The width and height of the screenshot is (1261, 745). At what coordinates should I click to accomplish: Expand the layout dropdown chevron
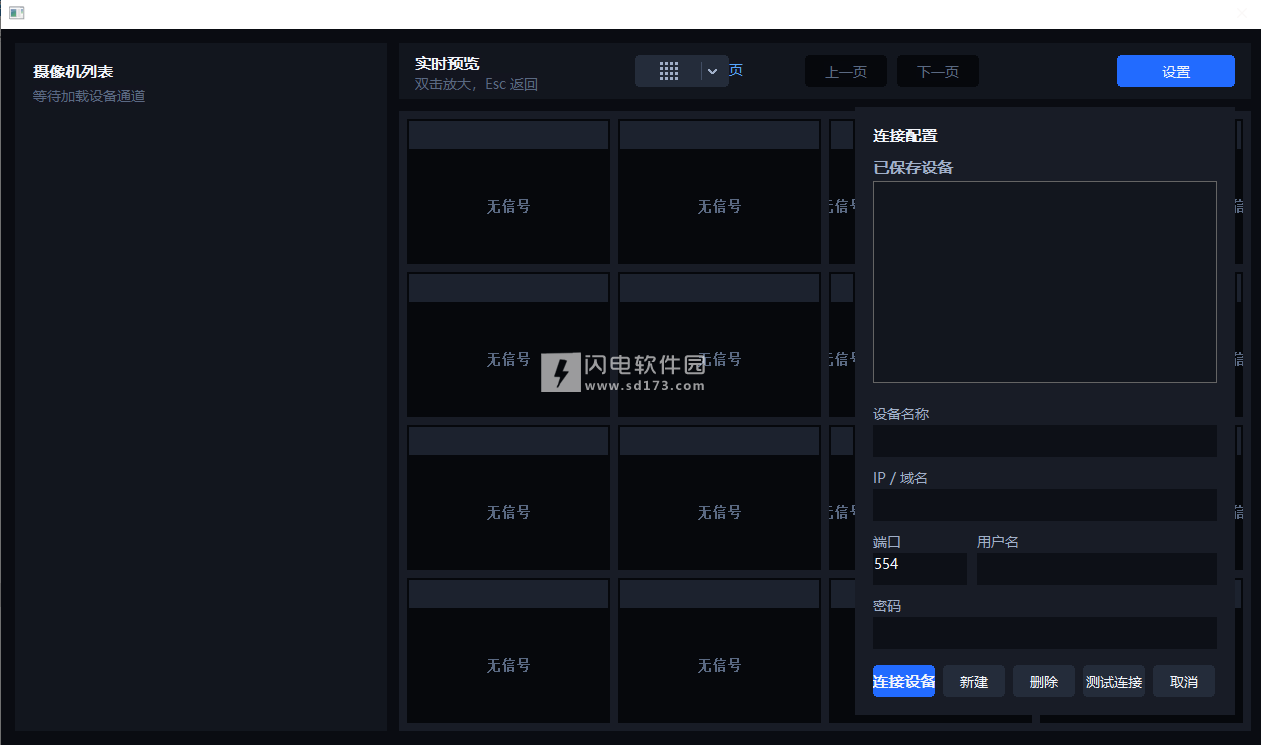[x=713, y=71]
